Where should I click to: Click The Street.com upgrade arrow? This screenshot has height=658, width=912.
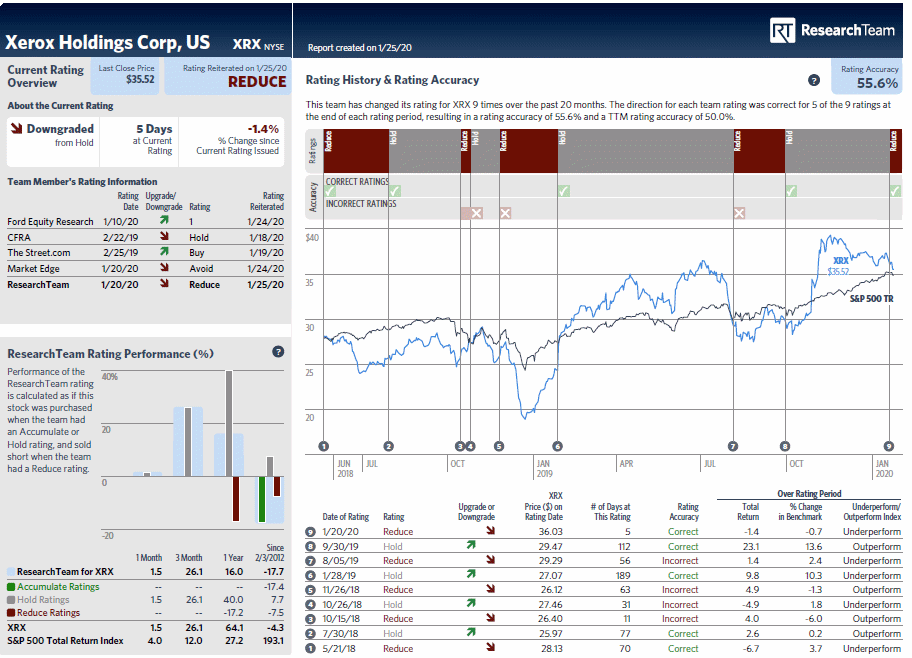[x=165, y=251]
